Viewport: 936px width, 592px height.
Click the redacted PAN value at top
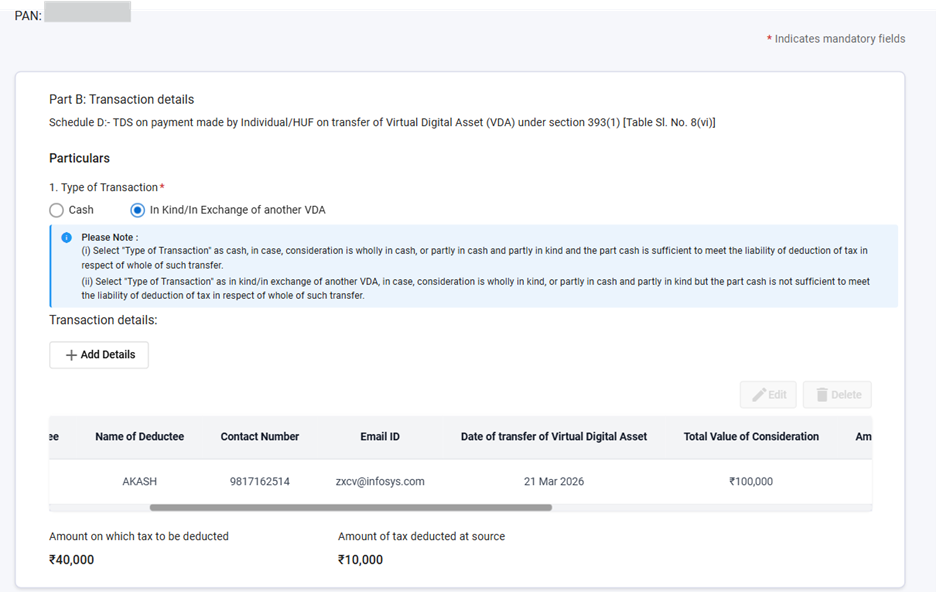pyautogui.click(x=88, y=16)
